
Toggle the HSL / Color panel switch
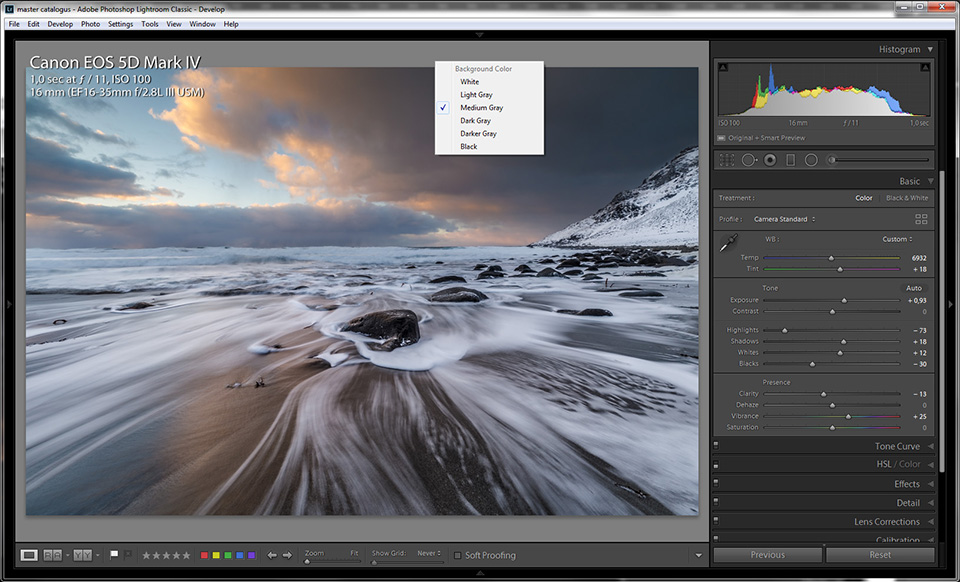coord(716,464)
